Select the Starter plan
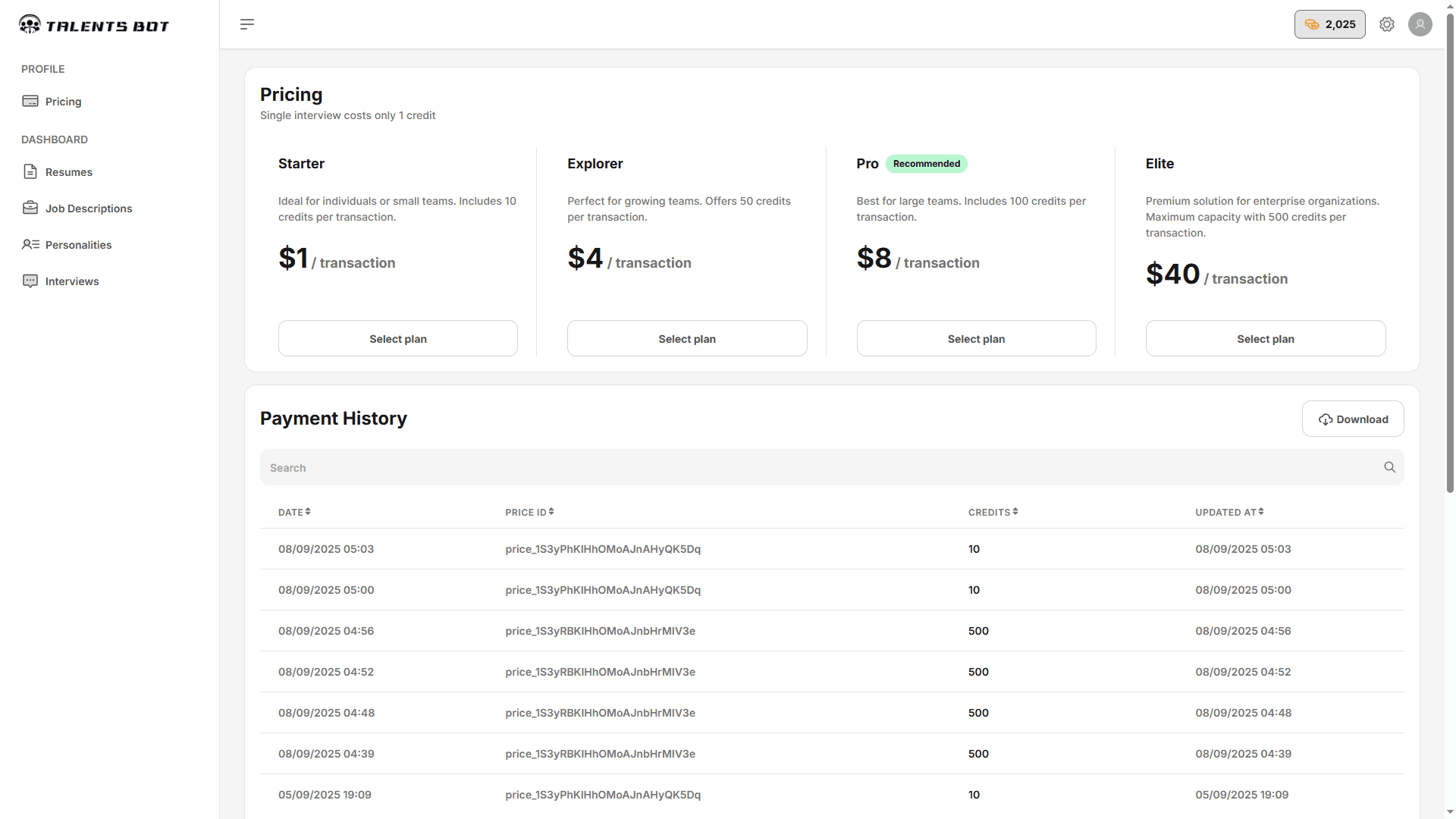The image size is (1456, 819). [397, 339]
